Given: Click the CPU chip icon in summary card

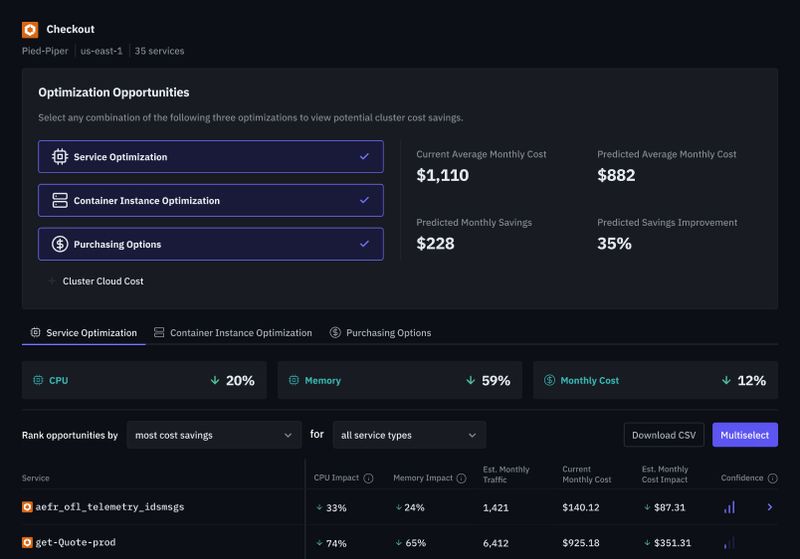Looking at the screenshot, I should point(39,381).
